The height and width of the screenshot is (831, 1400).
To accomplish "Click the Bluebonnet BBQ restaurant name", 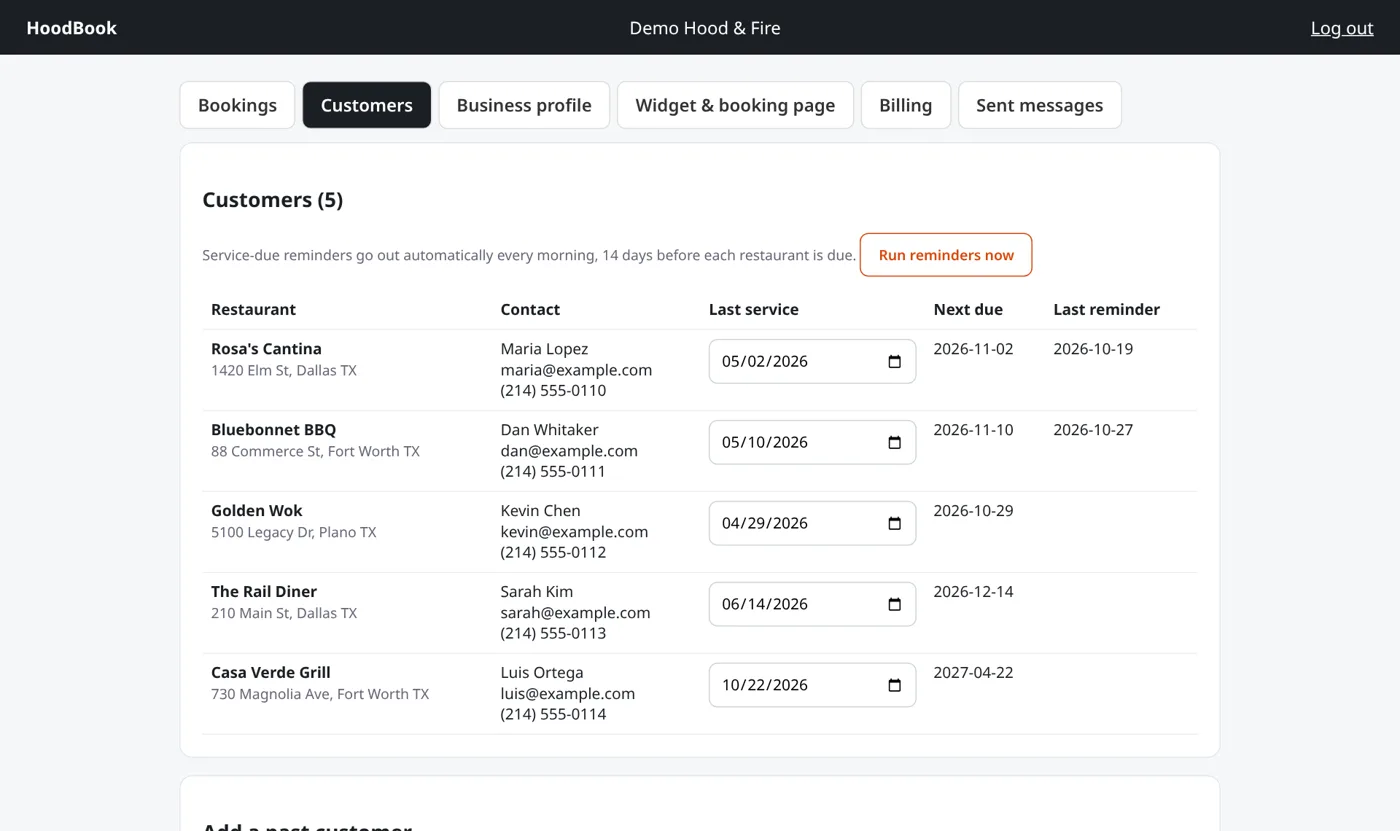I will 273,430.
